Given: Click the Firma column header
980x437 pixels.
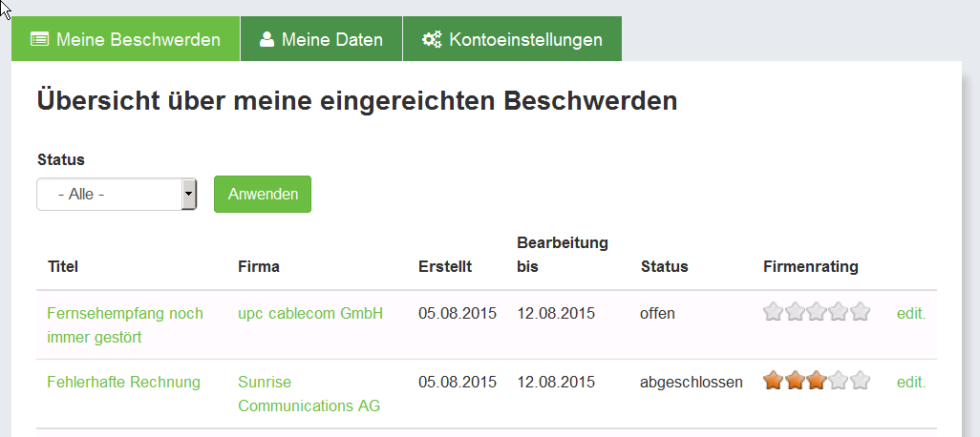Looking at the screenshot, I should 259,267.
